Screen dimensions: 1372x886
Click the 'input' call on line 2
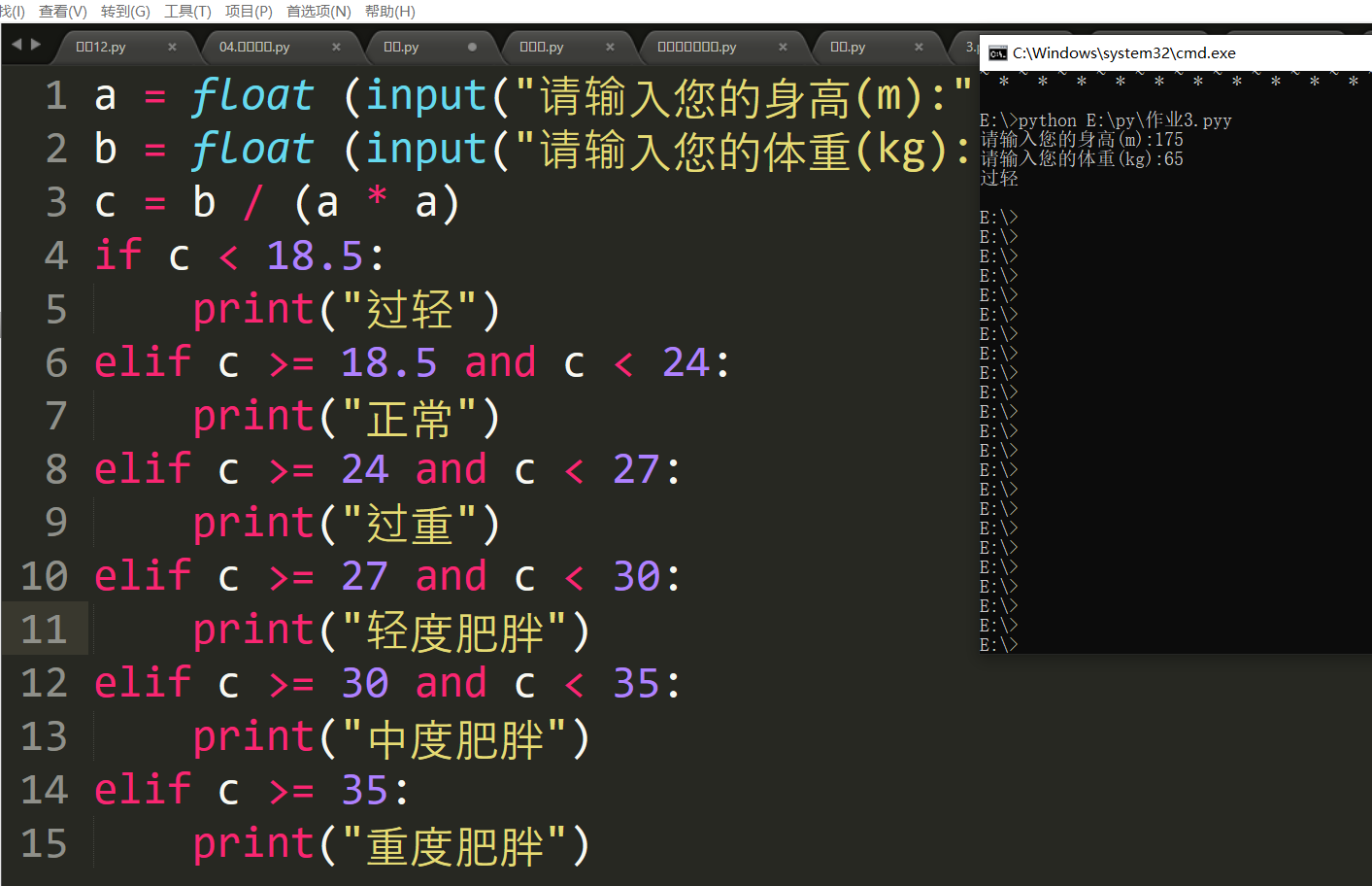click(426, 150)
